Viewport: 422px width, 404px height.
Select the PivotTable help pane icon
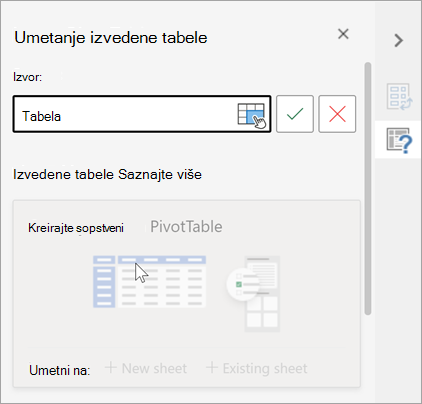coord(399,140)
